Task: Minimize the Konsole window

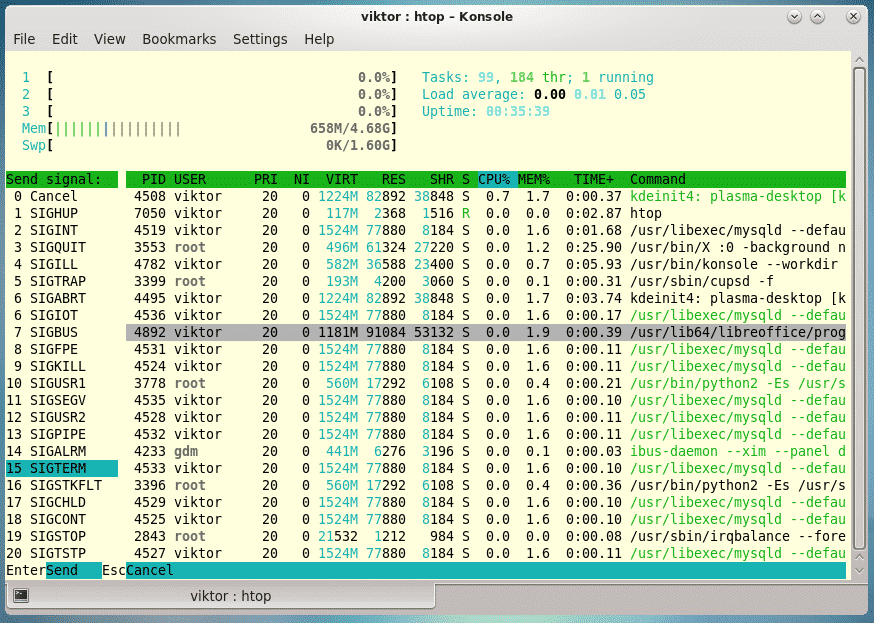Action: click(x=793, y=16)
